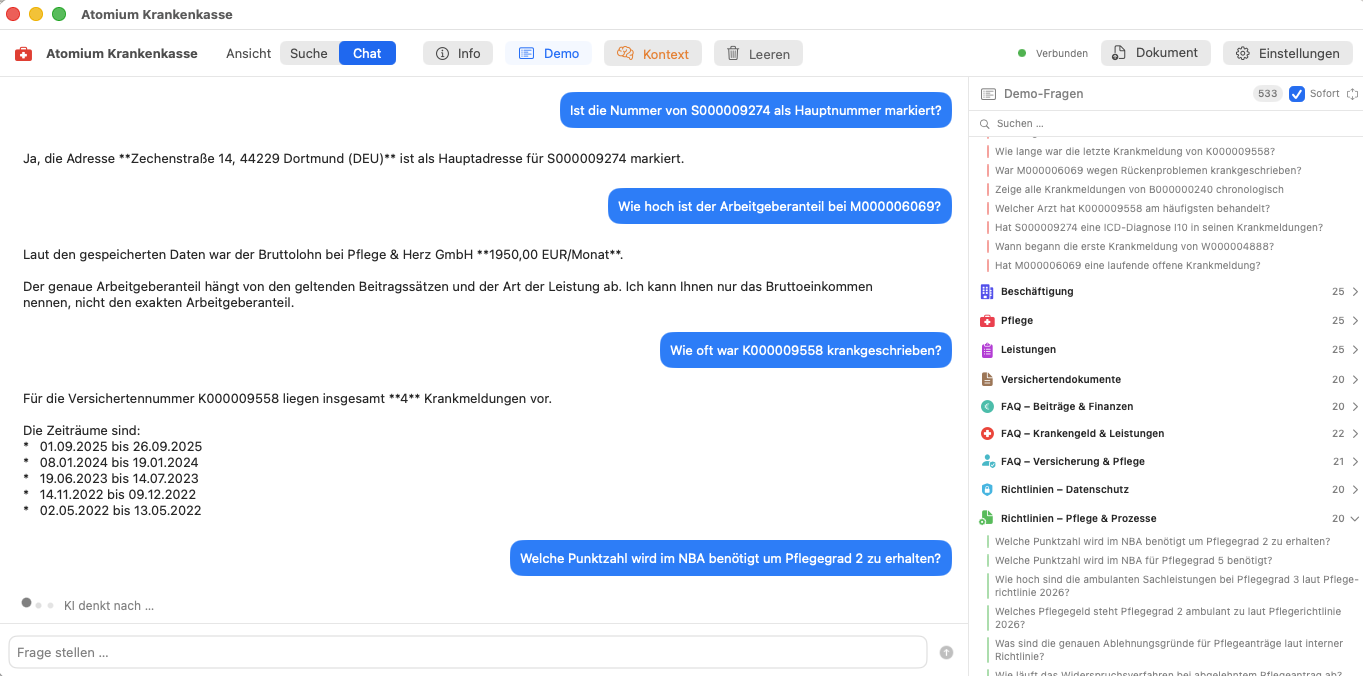Click the magnifier icon in Suchen field

pos(986,124)
